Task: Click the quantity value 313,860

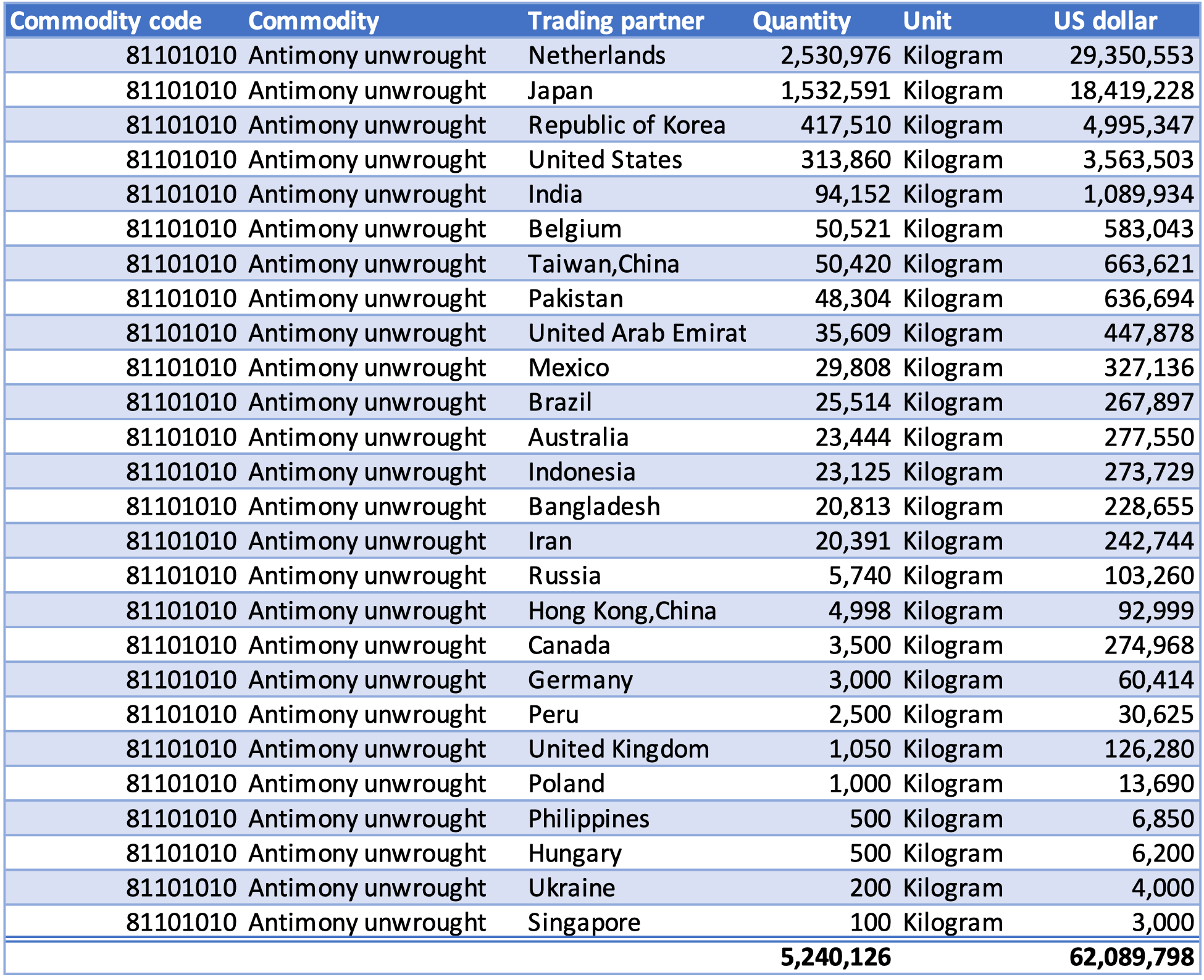Action: tap(846, 160)
